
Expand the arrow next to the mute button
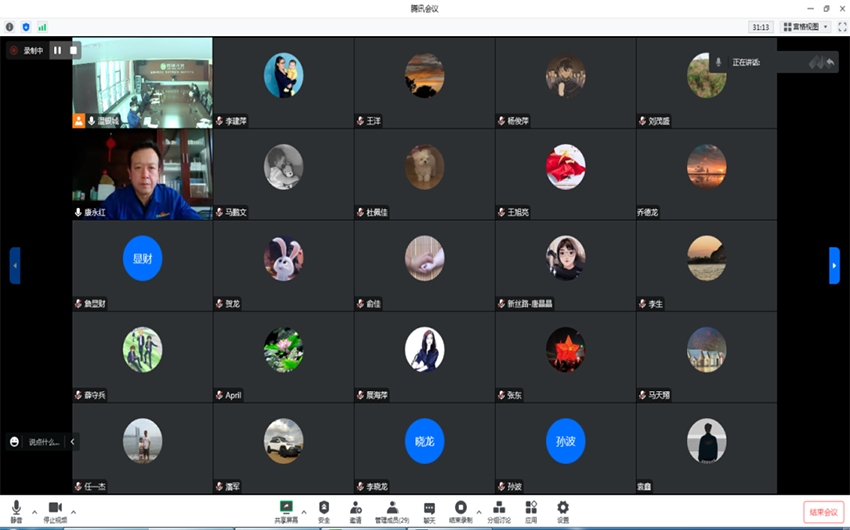coord(34,511)
